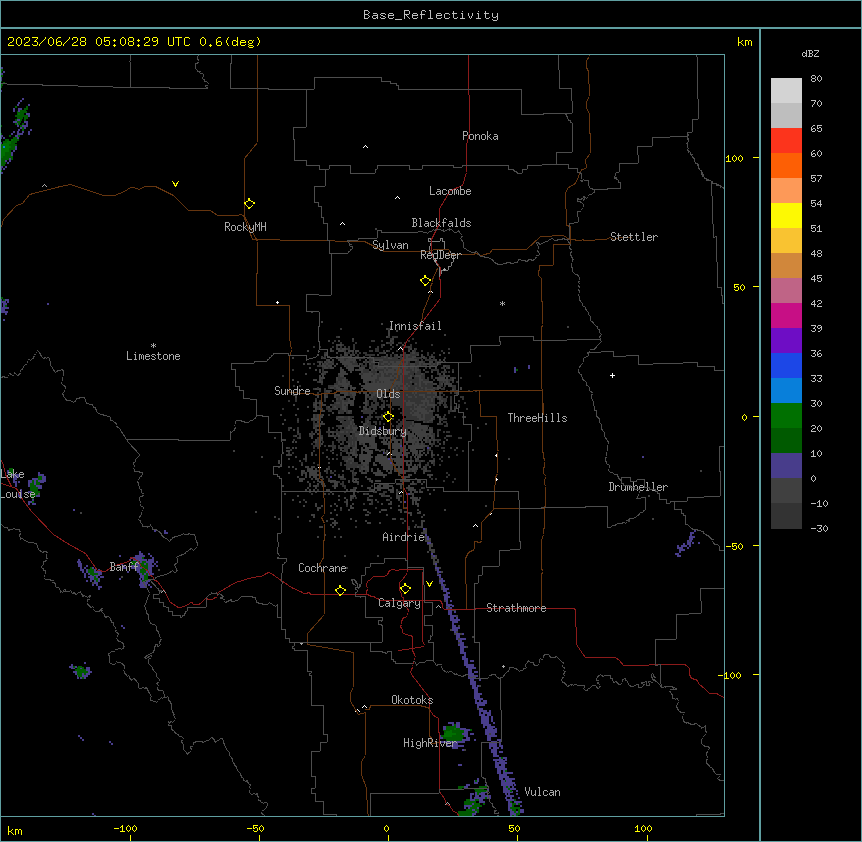Click the yellow diamond marker south of Cochrane
Image resolution: width=862 pixels, height=842 pixels.
(x=340, y=590)
